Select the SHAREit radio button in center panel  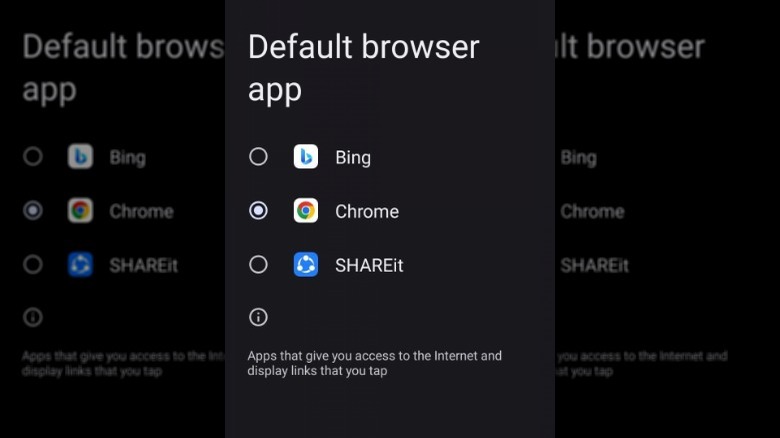[258, 265]
